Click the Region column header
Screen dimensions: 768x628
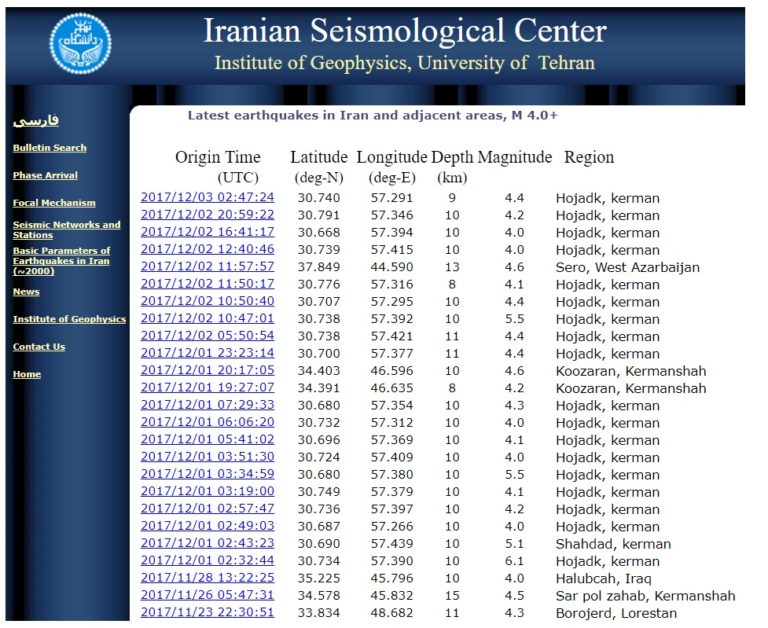click(x=589, y=157)
